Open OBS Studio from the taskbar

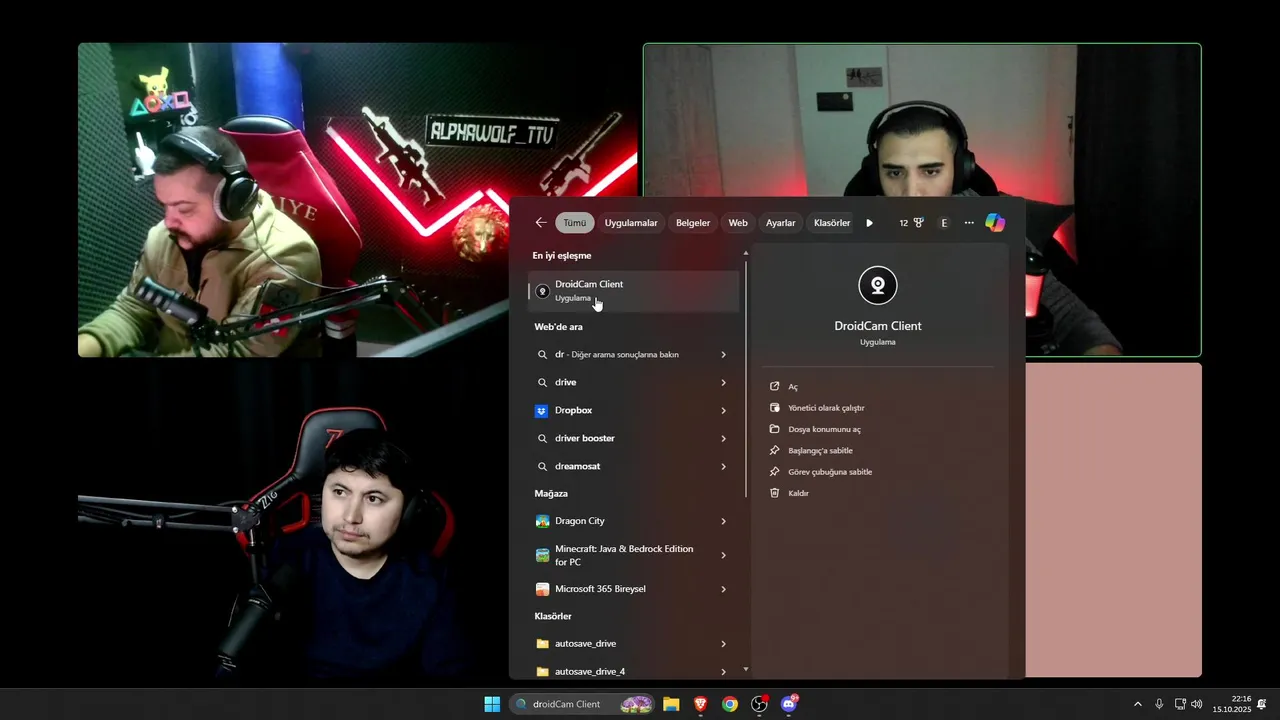click(x=760, y=704)
